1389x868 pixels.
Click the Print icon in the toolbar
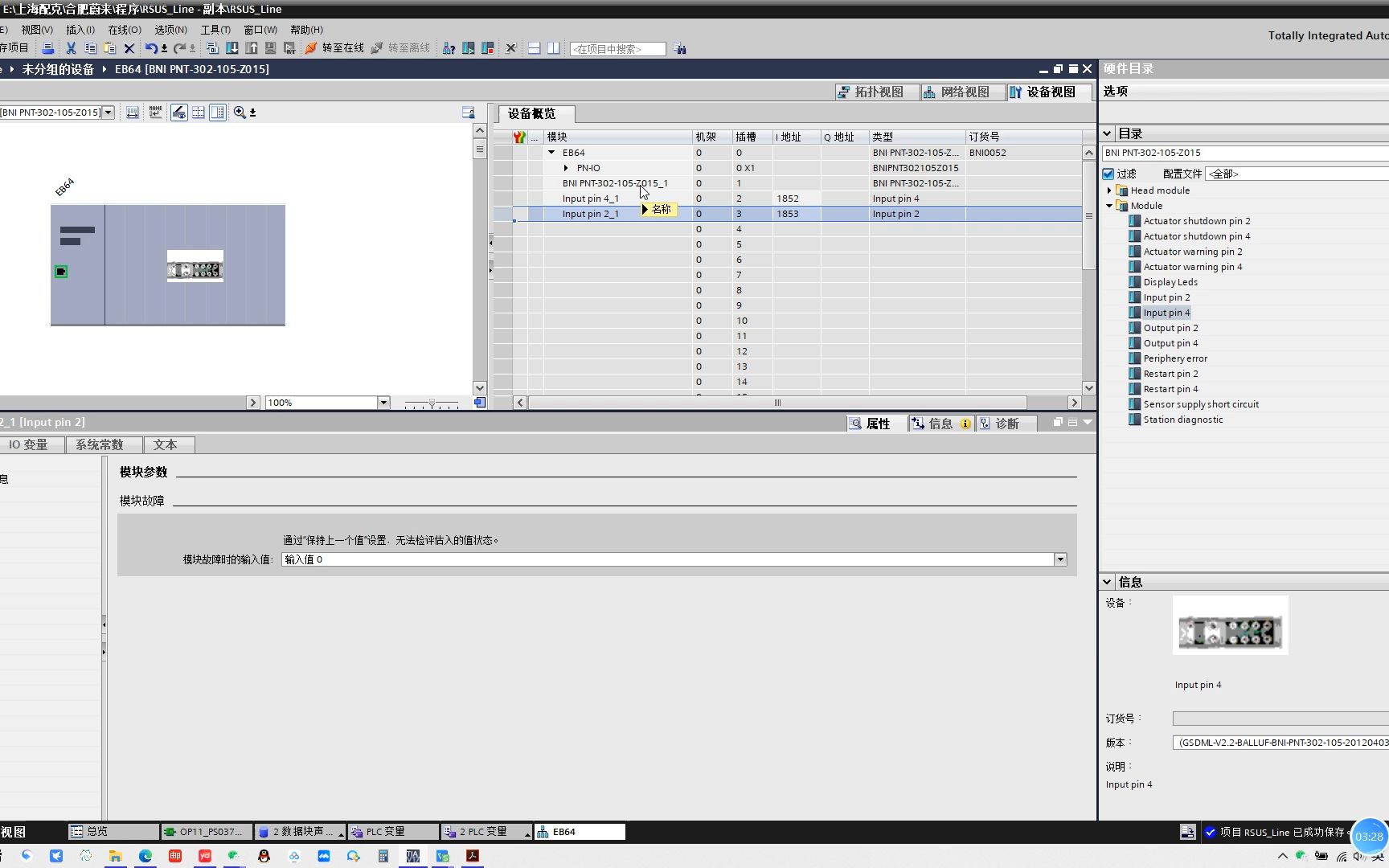[x=47, y=48]
